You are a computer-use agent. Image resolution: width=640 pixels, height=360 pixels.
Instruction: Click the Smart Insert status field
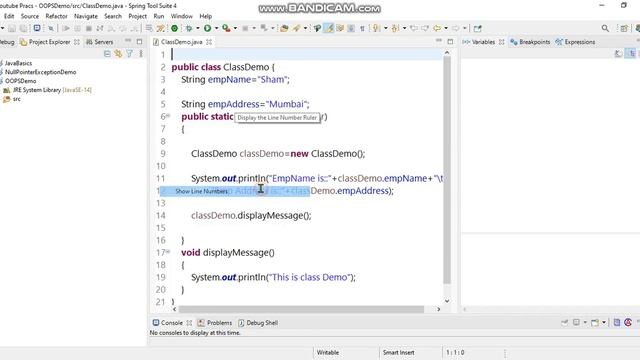click(x=398, y=353)
